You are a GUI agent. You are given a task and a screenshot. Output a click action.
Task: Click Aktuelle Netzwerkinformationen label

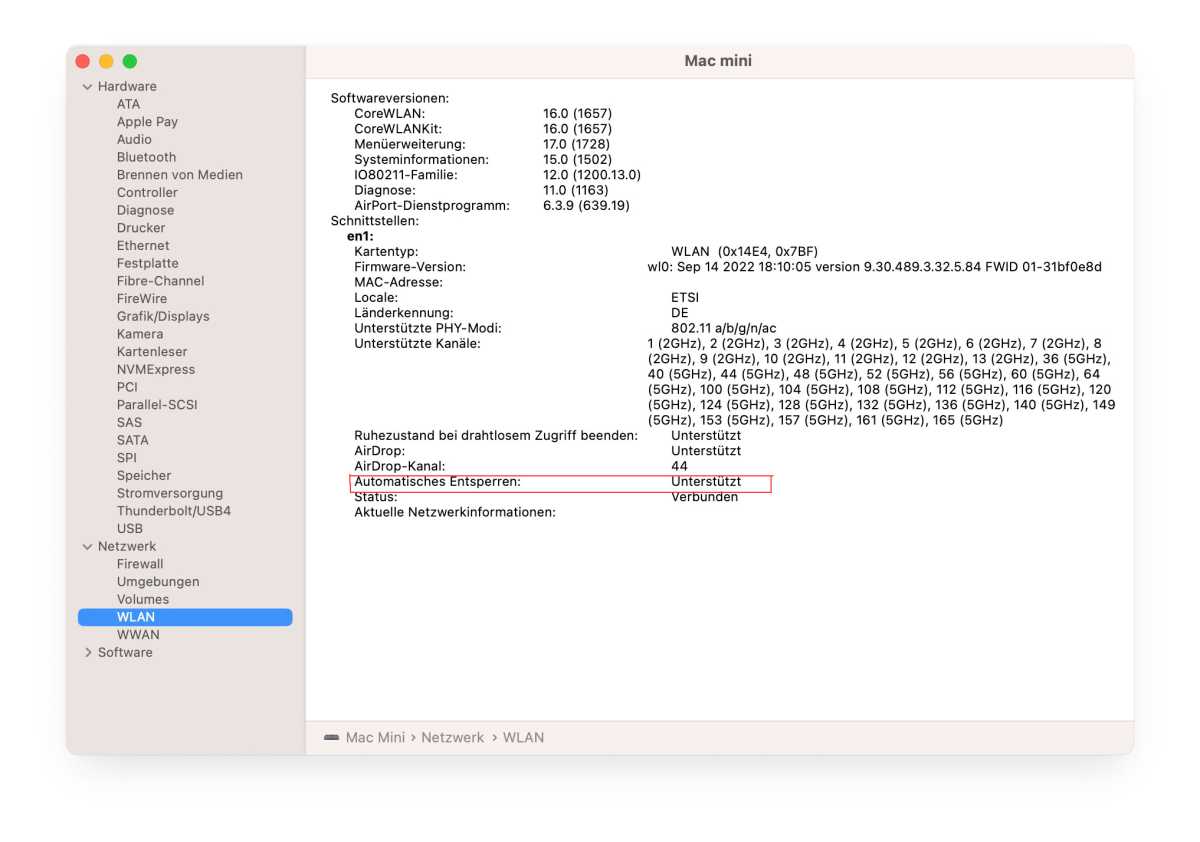pos(455,513)
